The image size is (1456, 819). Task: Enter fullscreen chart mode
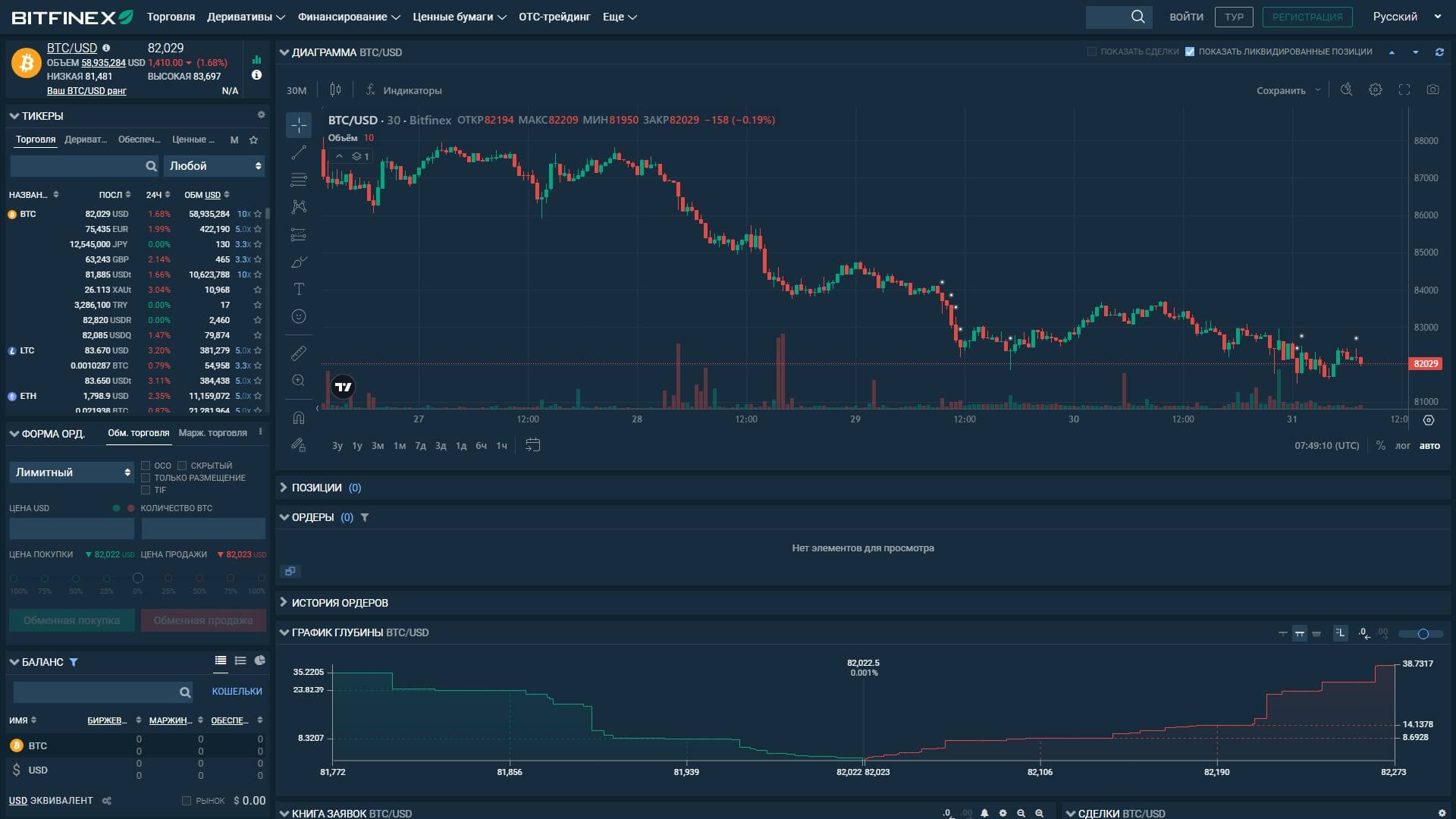click(x=1404, y=90)
